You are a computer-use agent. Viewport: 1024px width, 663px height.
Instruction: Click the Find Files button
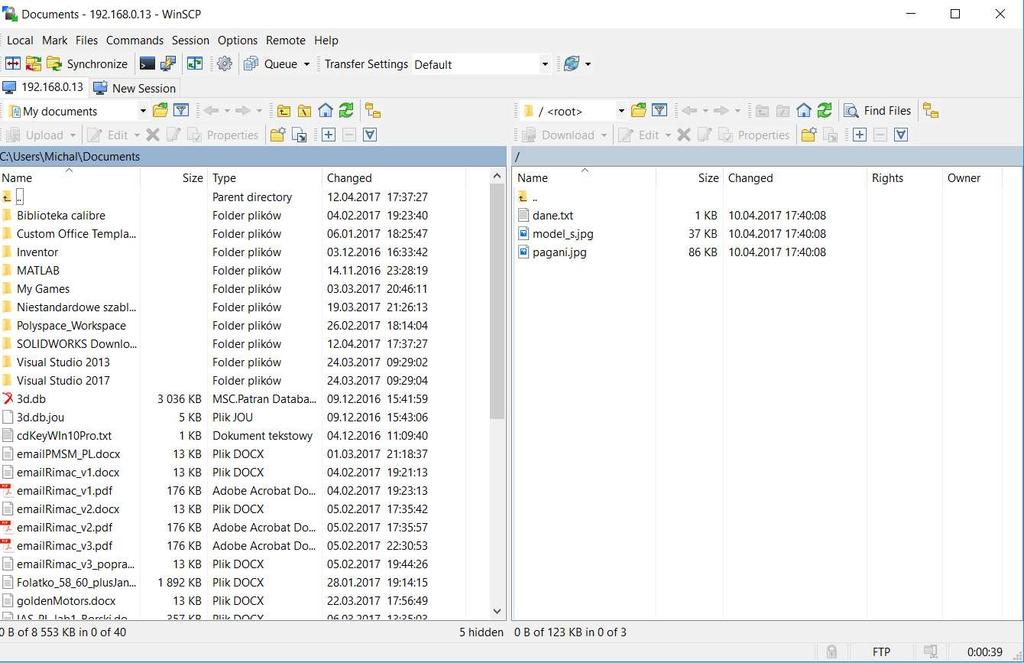click(x=877, y=110)
